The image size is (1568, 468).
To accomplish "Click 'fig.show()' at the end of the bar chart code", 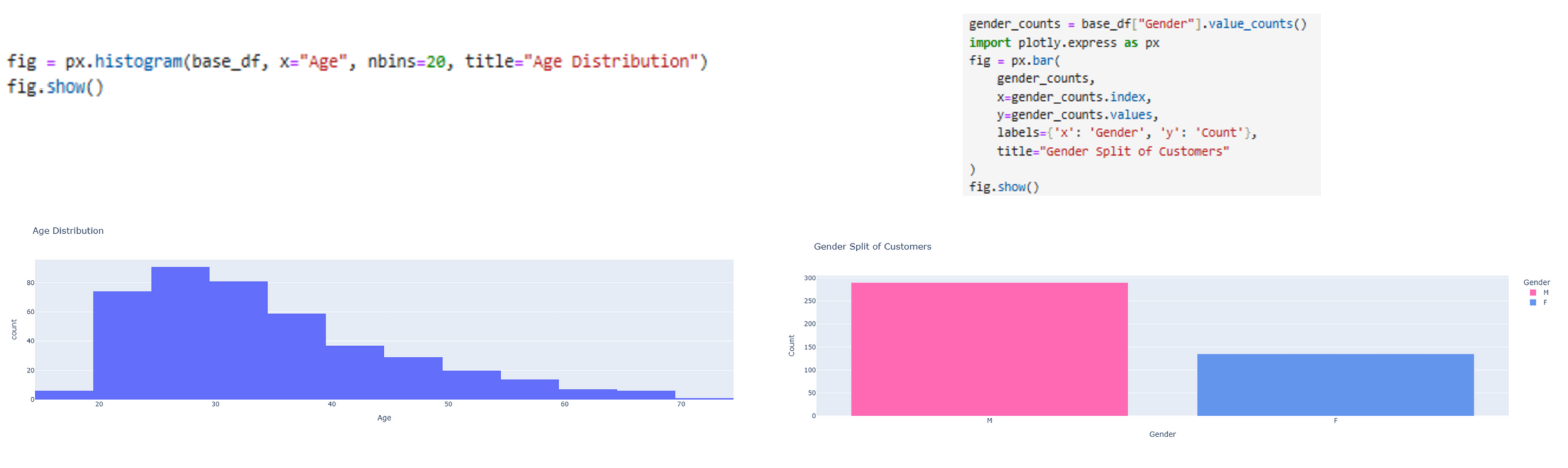I will pos(1004,187).
